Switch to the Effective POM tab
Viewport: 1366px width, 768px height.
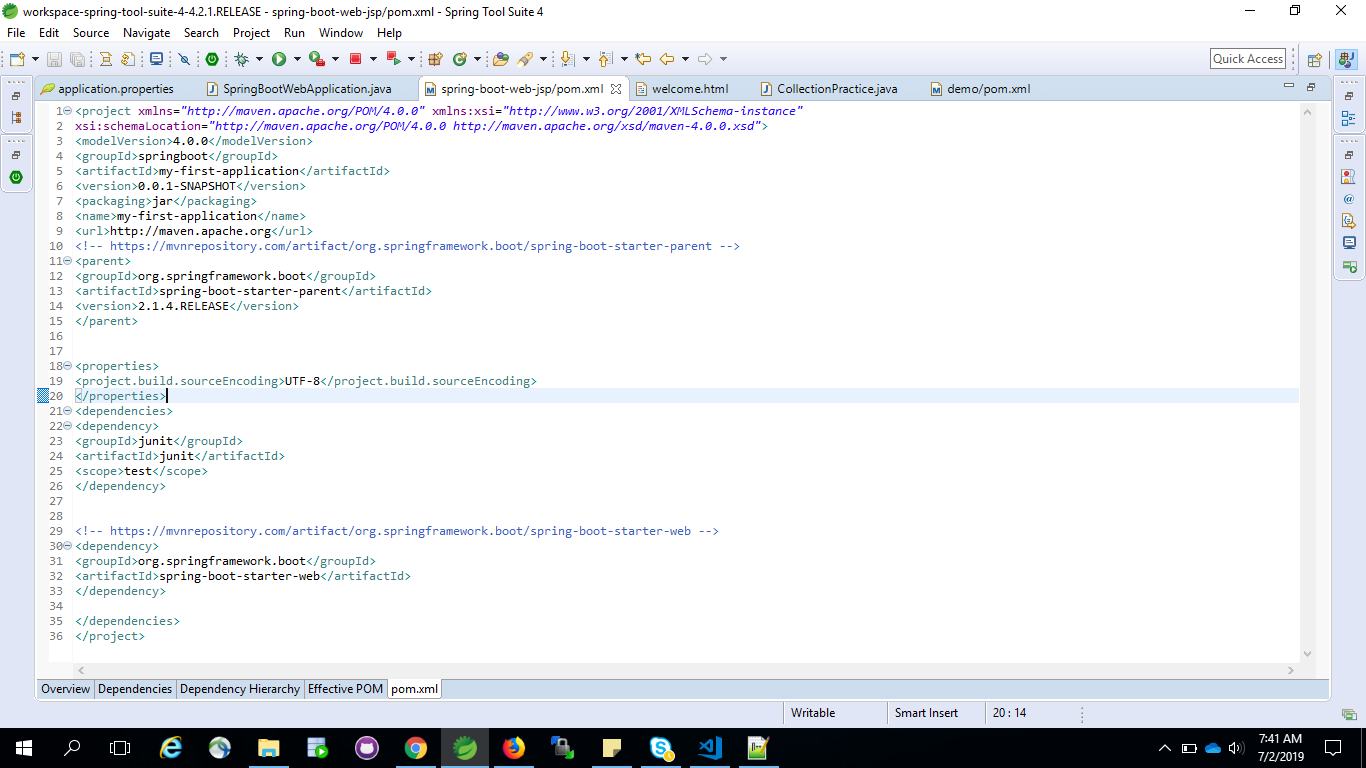pyautogui.click(x=345, y=689)
